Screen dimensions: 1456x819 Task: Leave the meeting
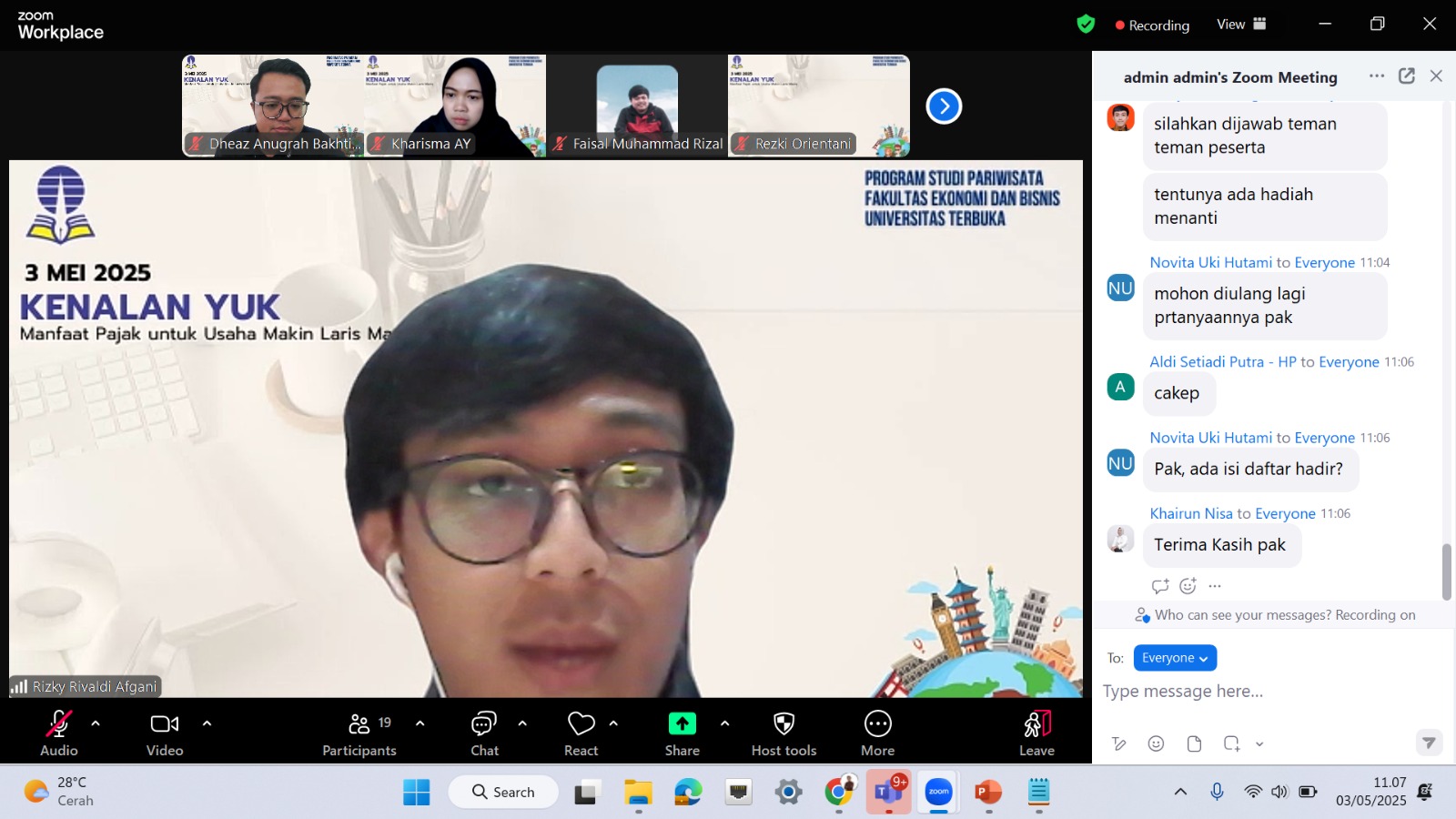[1036, 733]
